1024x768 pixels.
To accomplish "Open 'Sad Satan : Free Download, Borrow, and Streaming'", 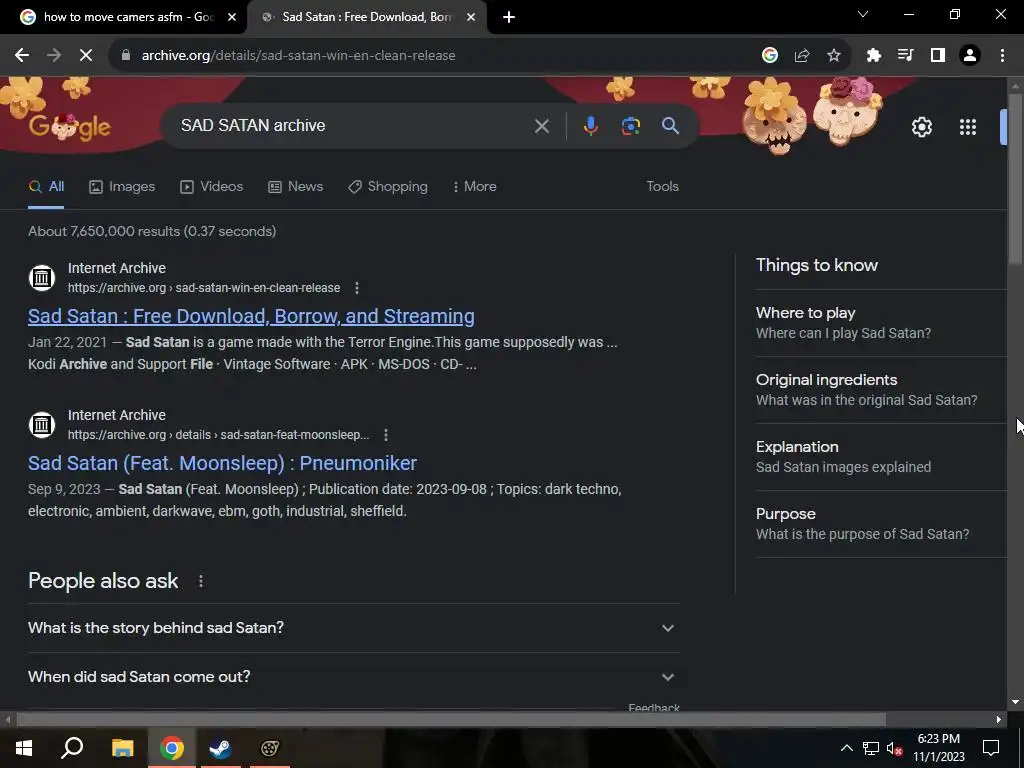I will (x=251, y=316).
